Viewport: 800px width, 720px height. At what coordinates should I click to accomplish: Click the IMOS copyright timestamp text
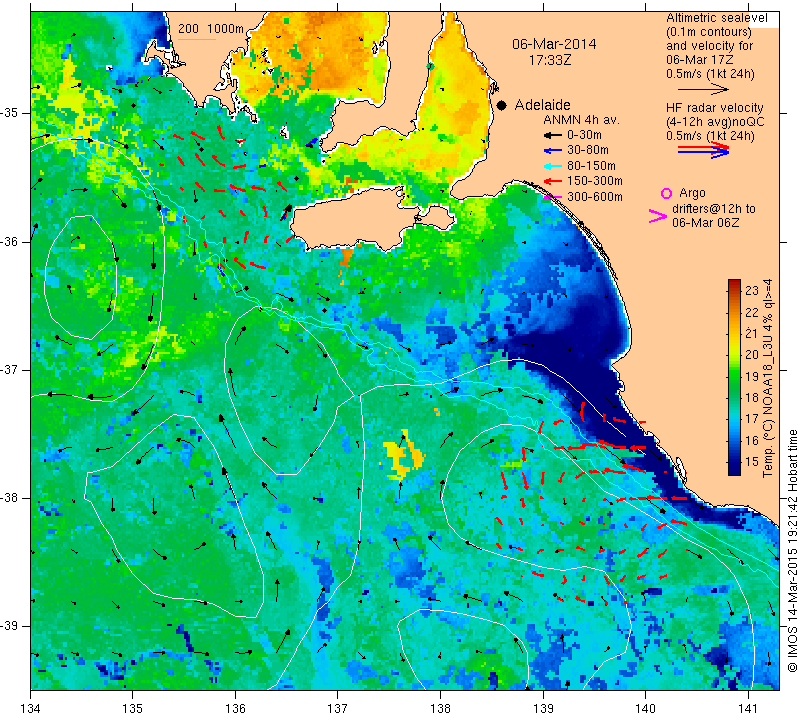click(x=792, y=550)
